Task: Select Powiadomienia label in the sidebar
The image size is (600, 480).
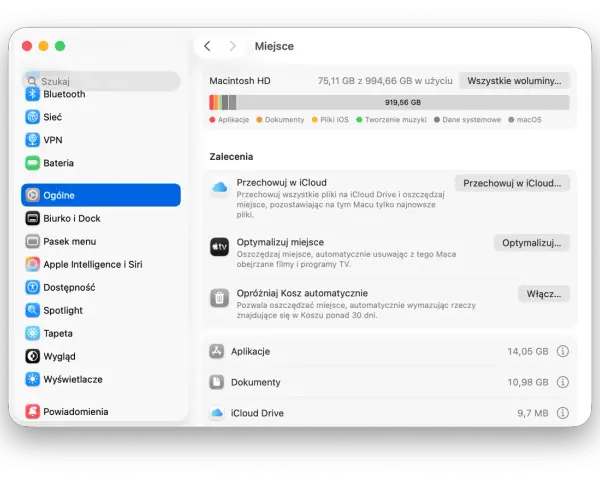Action: (x=76, y=412)
